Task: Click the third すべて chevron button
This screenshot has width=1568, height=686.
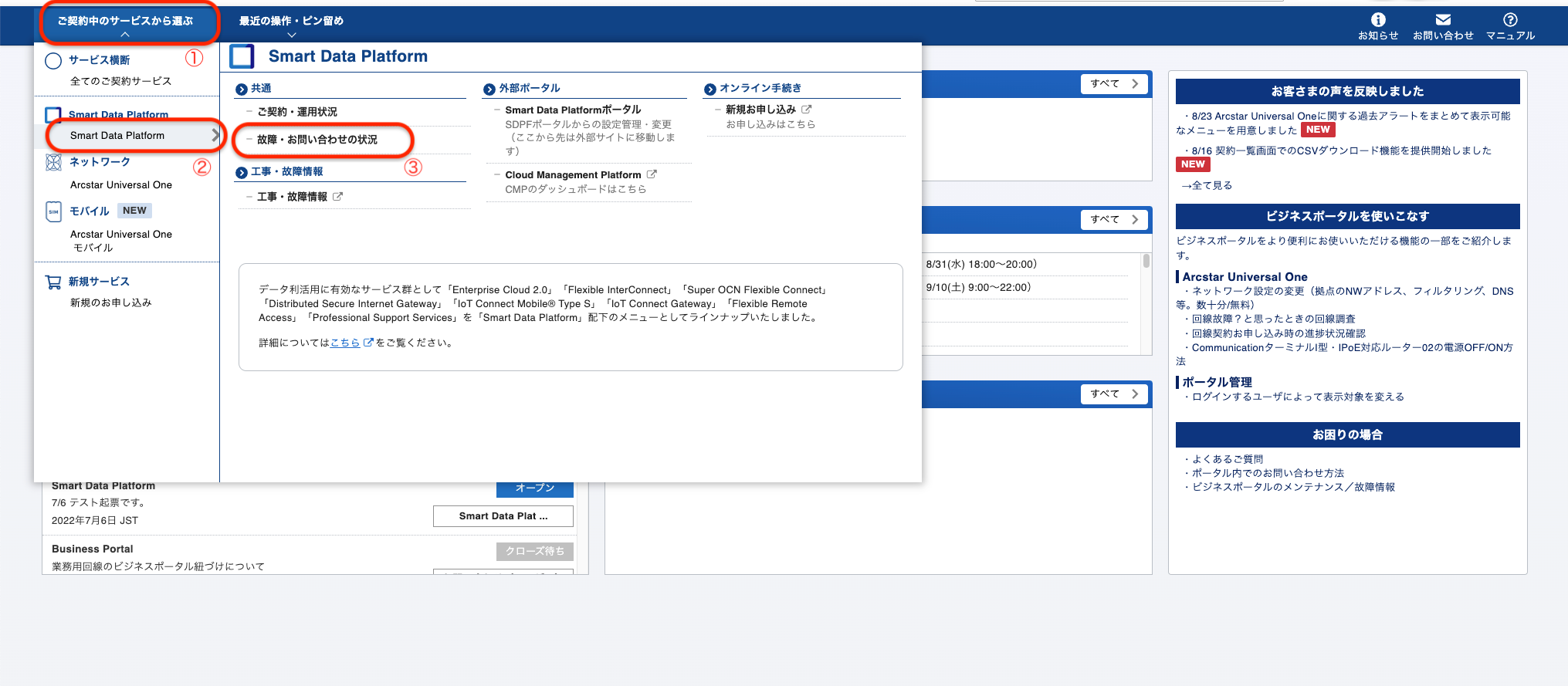Action: [x=1114, y=394]
